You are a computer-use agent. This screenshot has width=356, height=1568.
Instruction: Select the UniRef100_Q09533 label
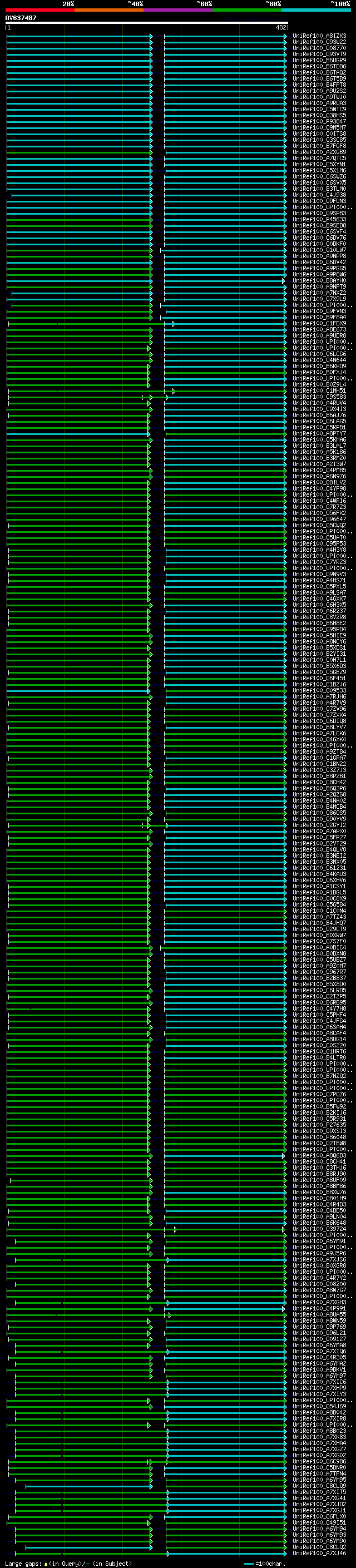pyautogui.click(x=319, y=690)
